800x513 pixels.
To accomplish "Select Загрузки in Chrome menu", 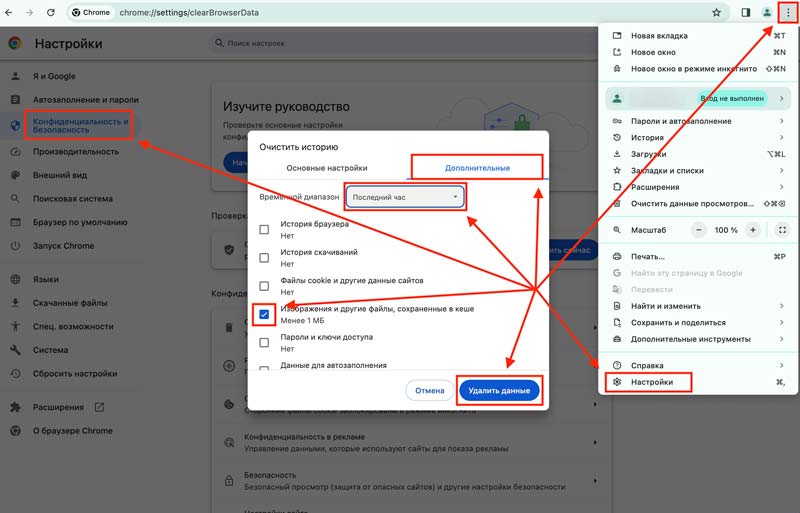I will coord(698,154).
